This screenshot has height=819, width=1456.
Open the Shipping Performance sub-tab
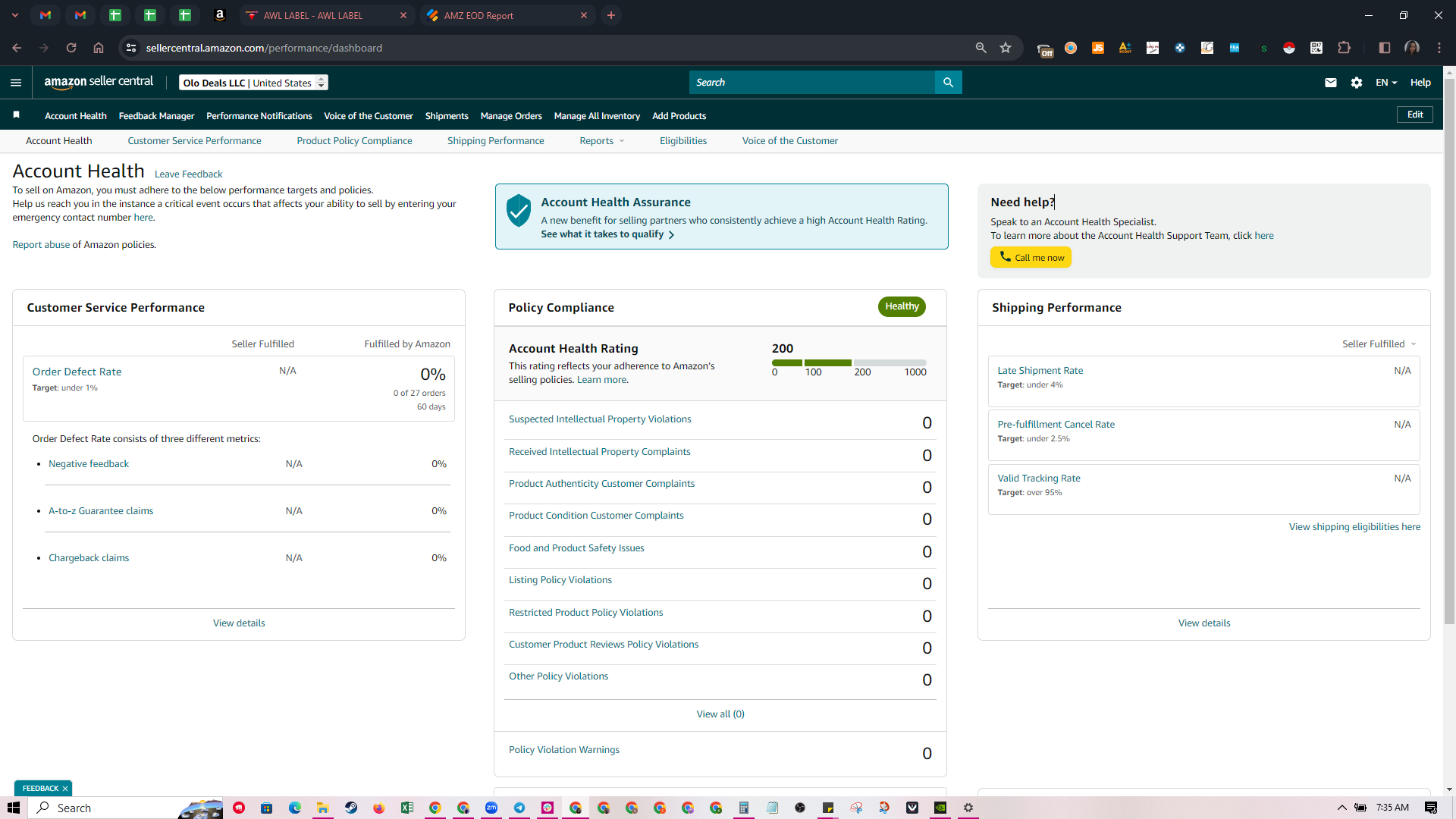click(x=496, y=141)
